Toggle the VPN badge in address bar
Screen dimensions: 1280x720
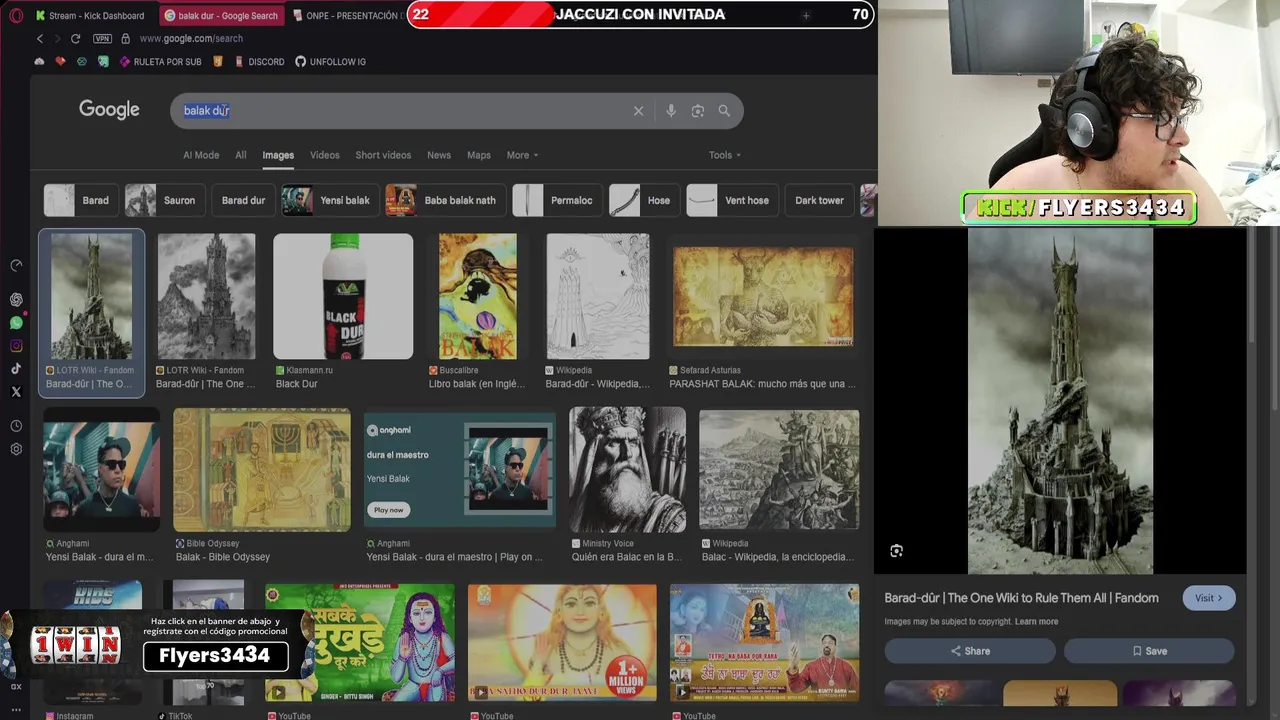[x=102, y=38]
